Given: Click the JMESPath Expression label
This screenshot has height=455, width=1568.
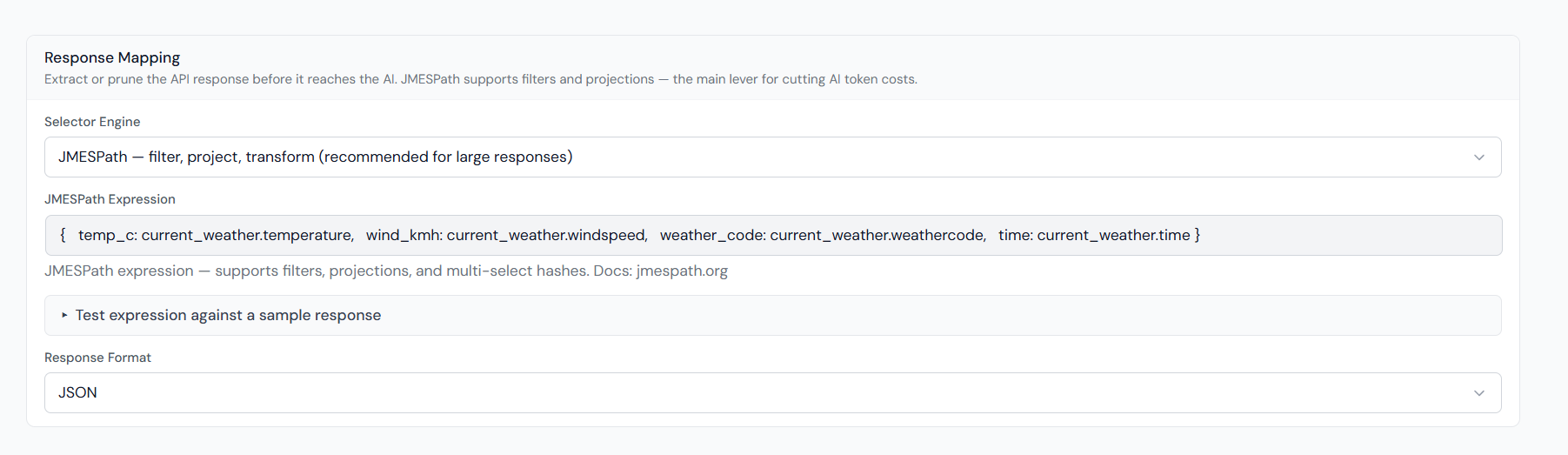Looking at the screenshot, I should (x=110, y=199).
